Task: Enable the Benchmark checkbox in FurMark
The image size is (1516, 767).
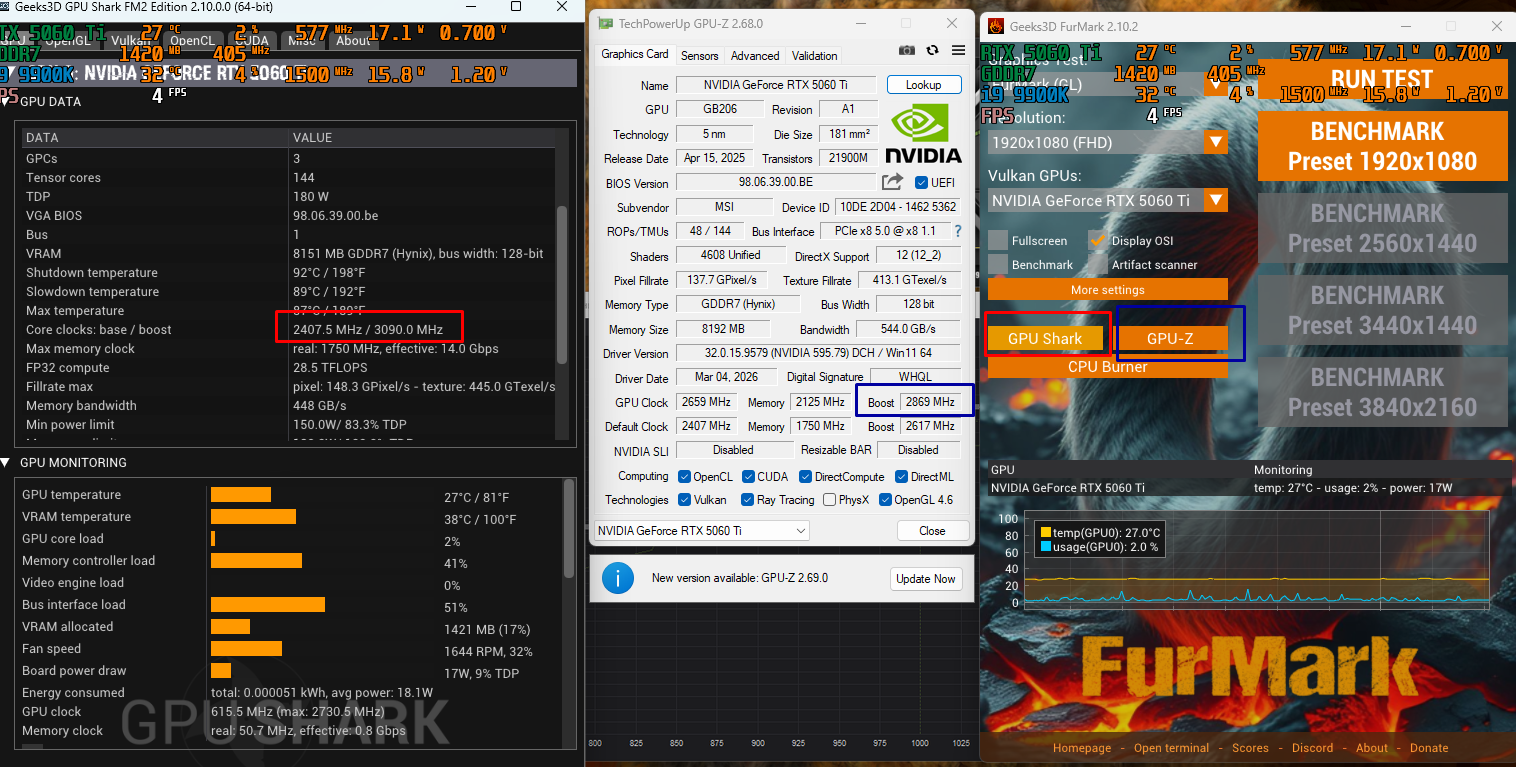Action: click(x=997, y=264)
